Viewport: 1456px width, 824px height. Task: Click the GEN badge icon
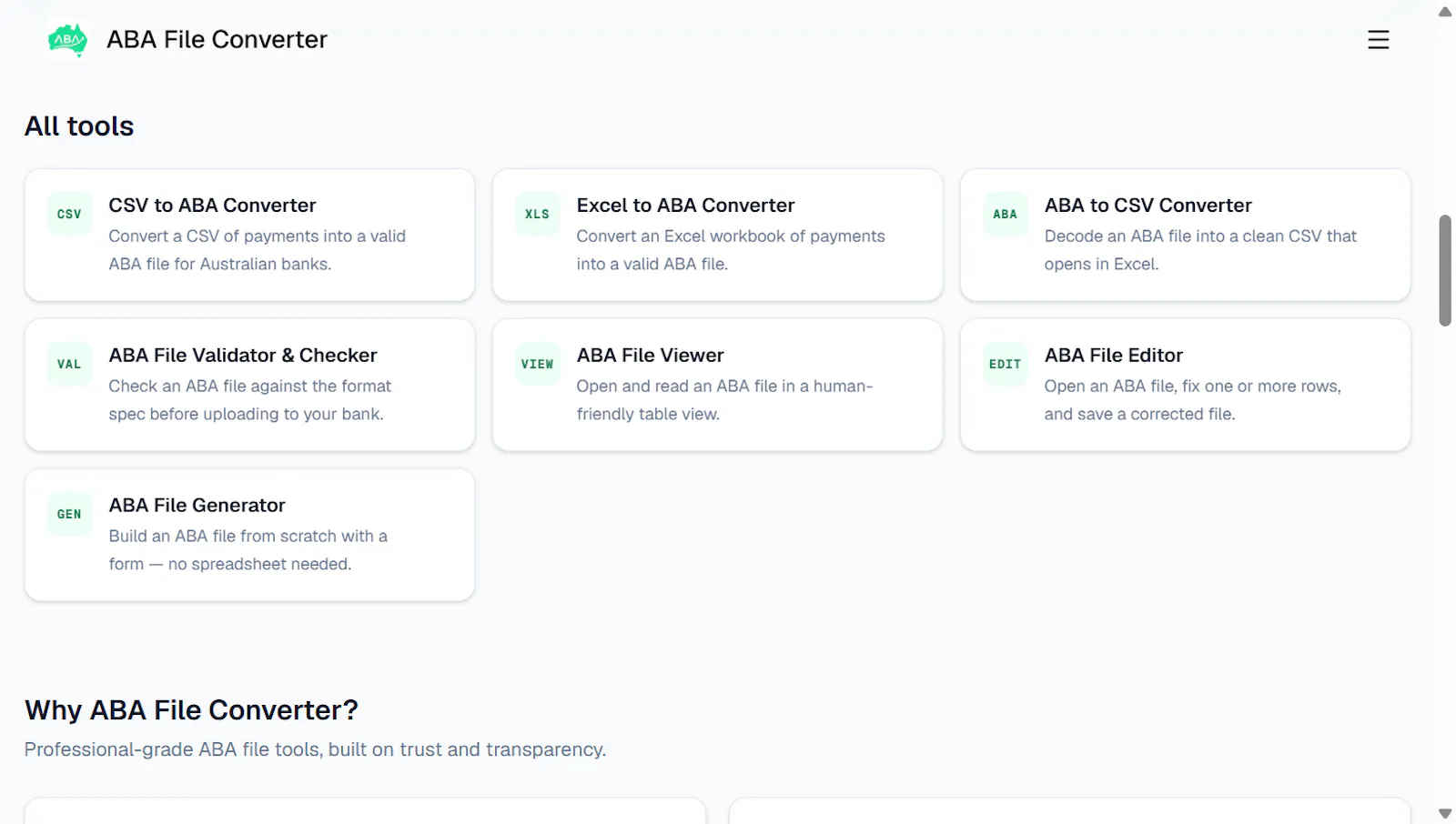(69, 515)
